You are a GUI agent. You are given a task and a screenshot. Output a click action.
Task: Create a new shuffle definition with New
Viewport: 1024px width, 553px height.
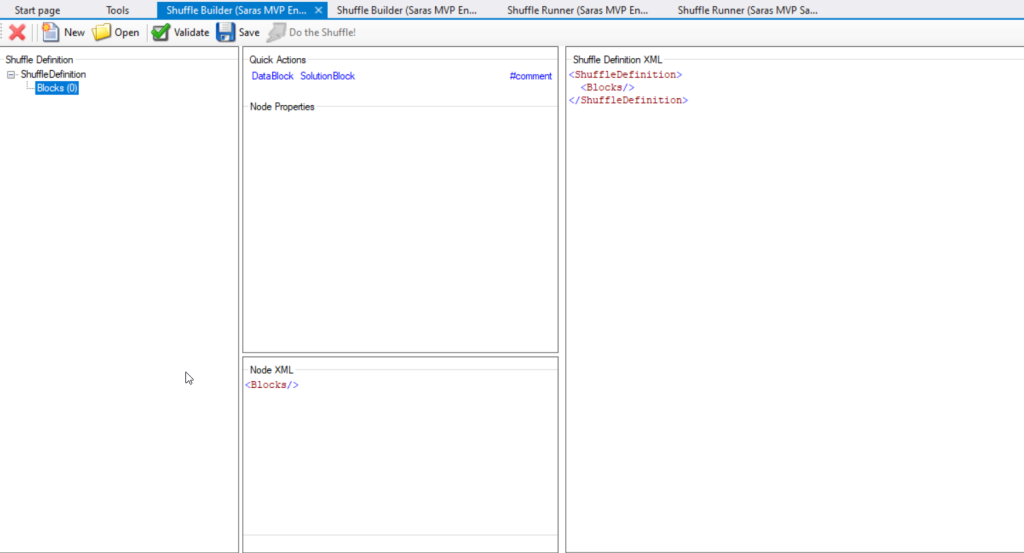click(x=63, y=32)
